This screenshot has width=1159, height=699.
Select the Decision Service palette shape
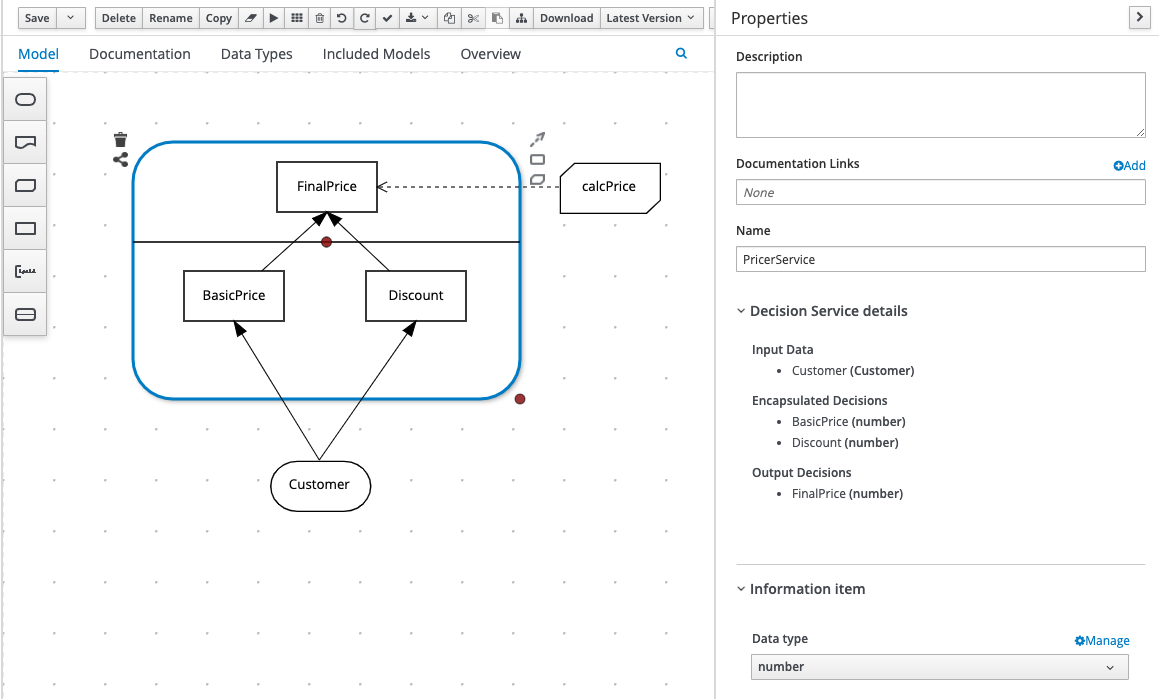(x=26, y=314)
